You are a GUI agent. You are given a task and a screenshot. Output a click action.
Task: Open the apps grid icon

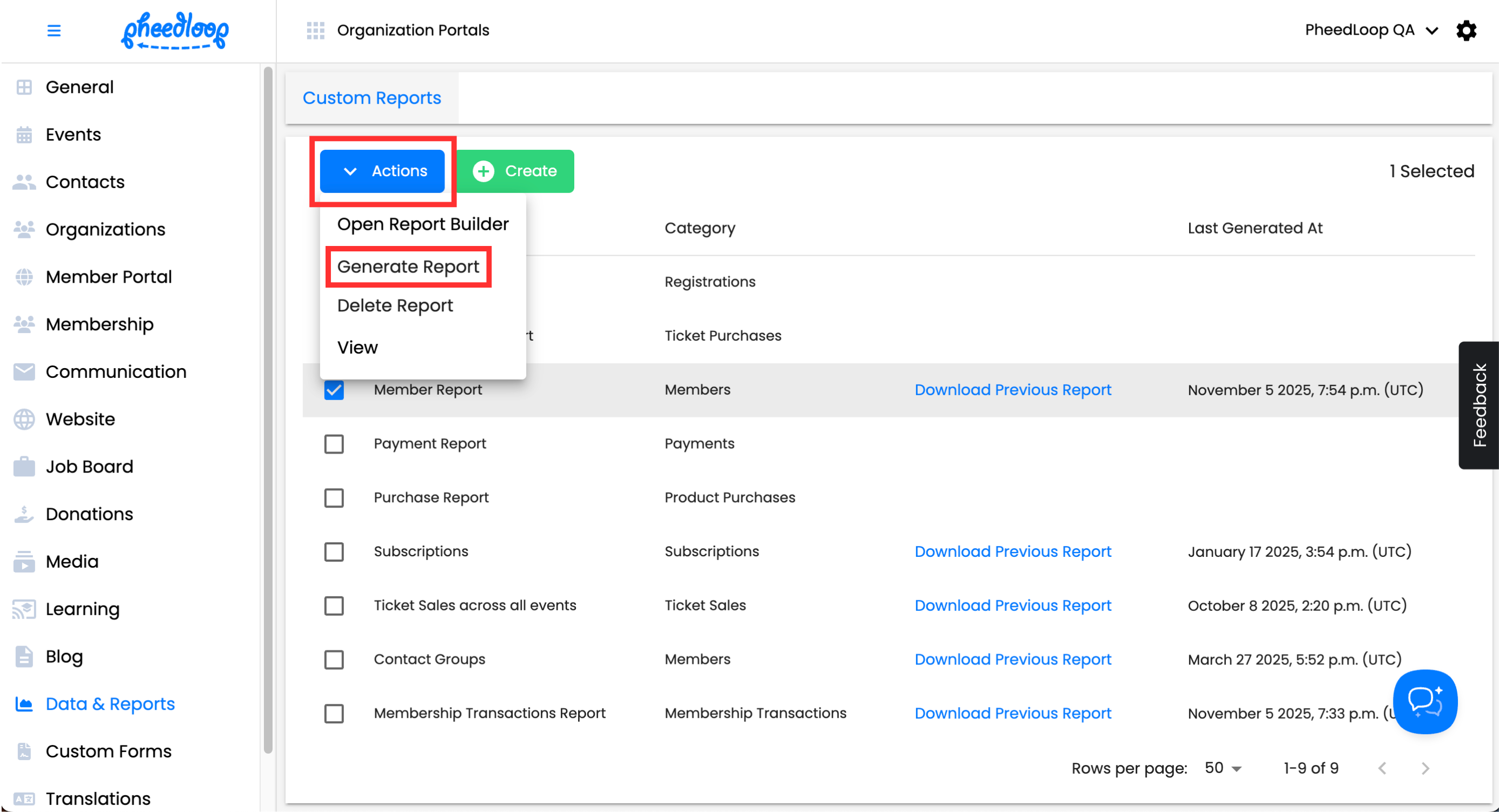coord(315,30)
